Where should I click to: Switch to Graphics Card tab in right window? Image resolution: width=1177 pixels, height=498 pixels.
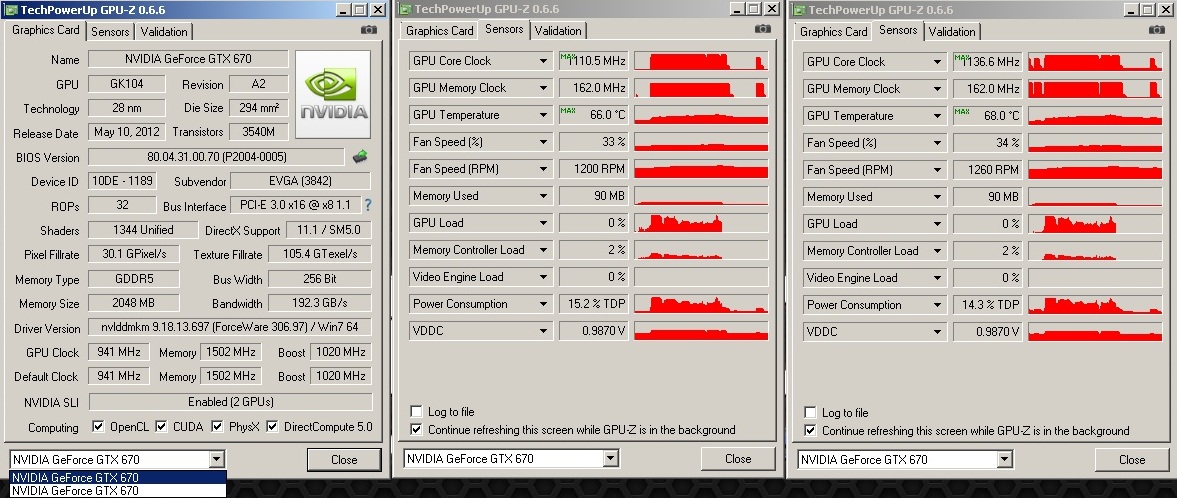coord(833,32)
